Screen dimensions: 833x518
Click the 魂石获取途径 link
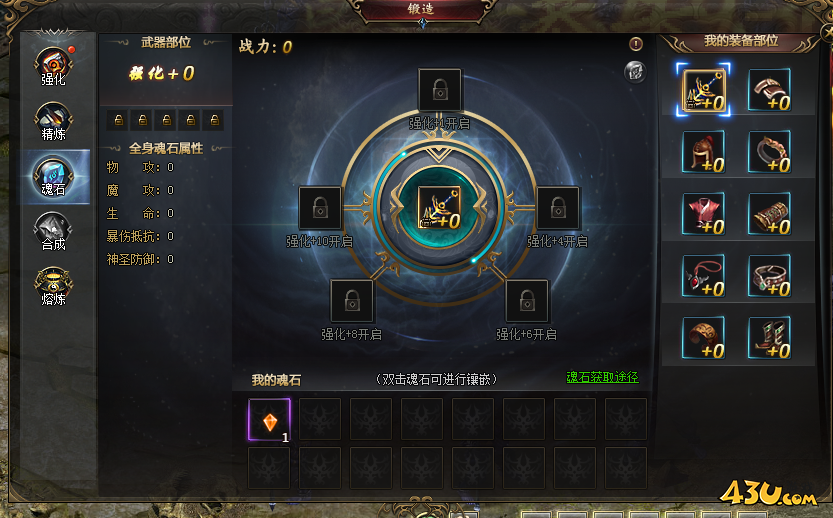point(602,377)
